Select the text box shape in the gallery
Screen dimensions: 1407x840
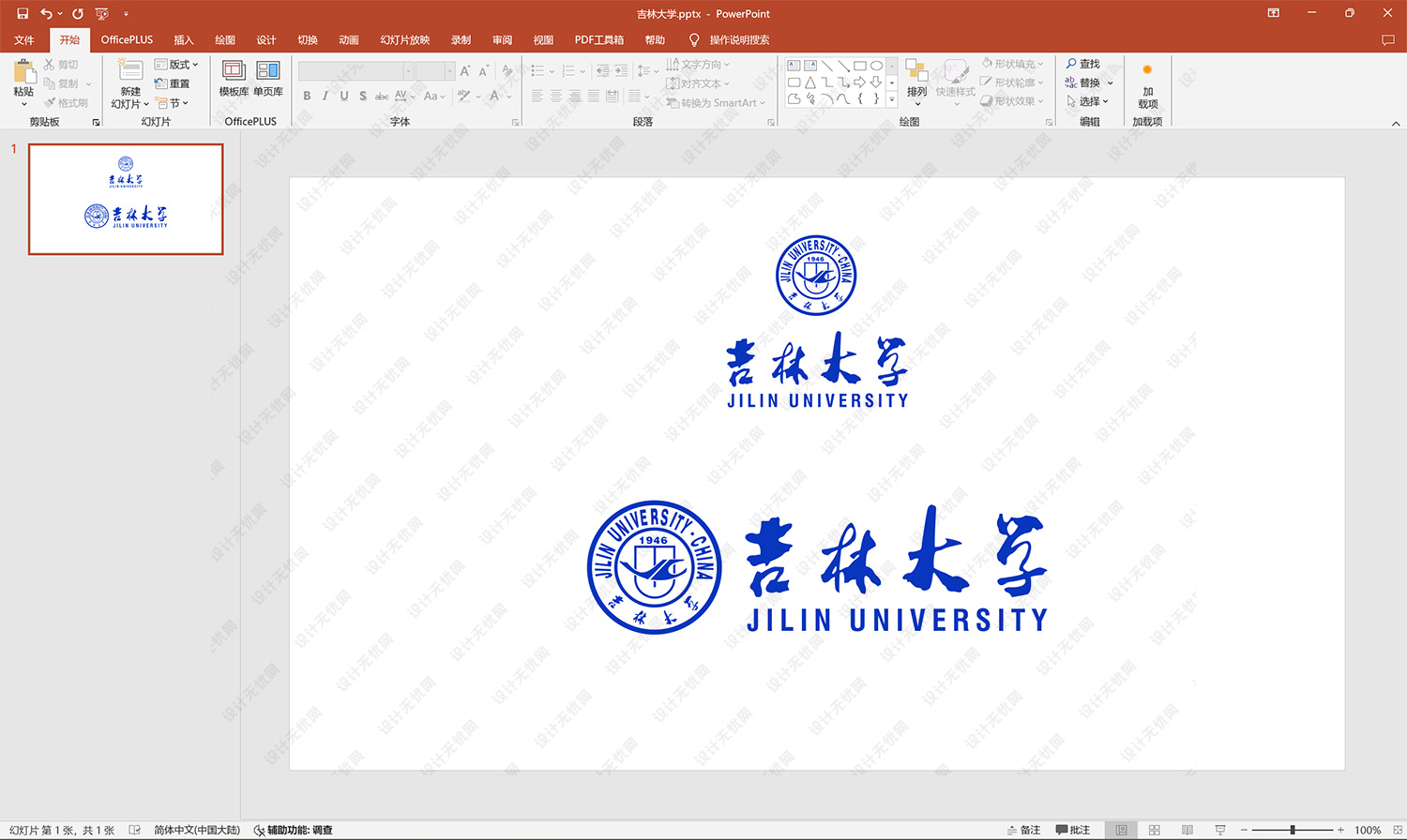tap(794, 66)
